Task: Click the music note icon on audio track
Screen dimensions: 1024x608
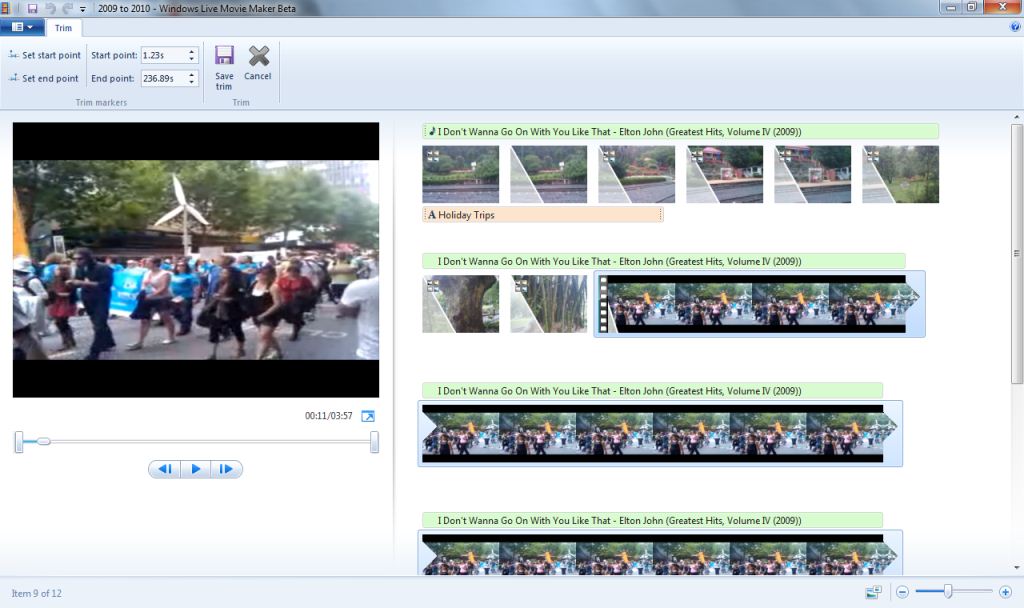Action: (x=431, y=131)
